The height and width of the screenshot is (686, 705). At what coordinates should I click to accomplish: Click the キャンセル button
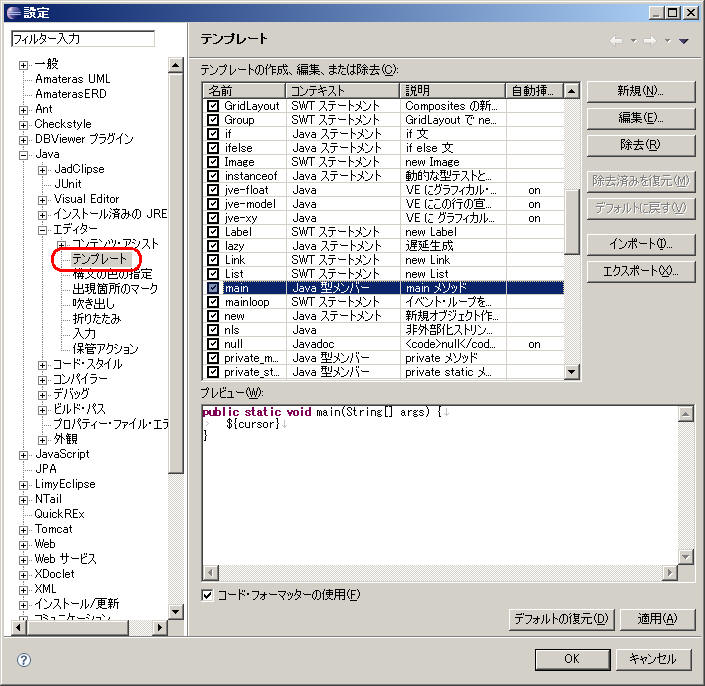point(652,659)
